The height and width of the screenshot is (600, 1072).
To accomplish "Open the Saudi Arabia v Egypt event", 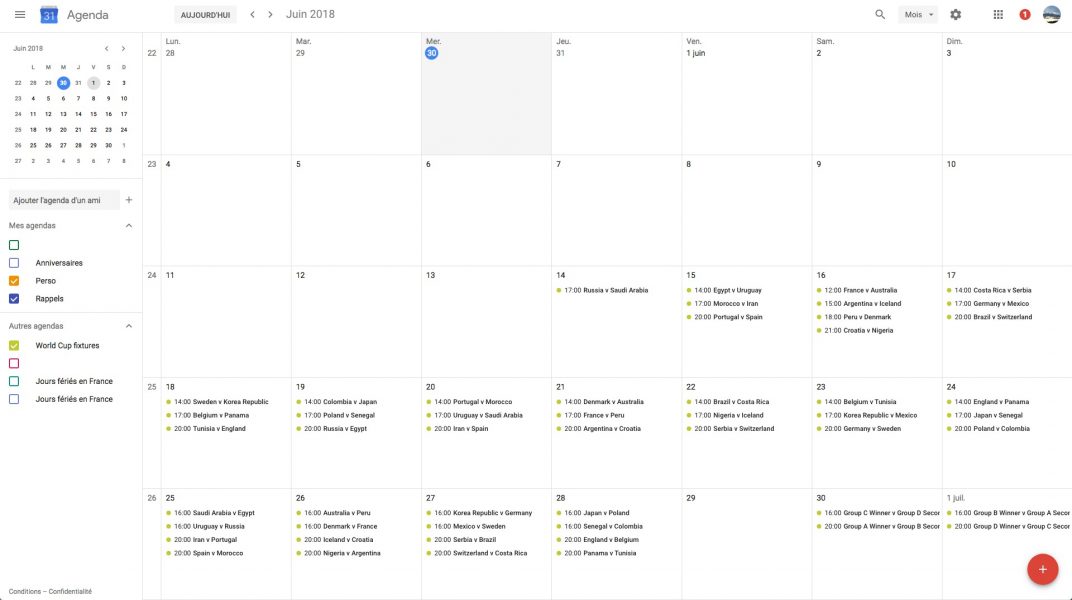I will click(x=210, y=513).
